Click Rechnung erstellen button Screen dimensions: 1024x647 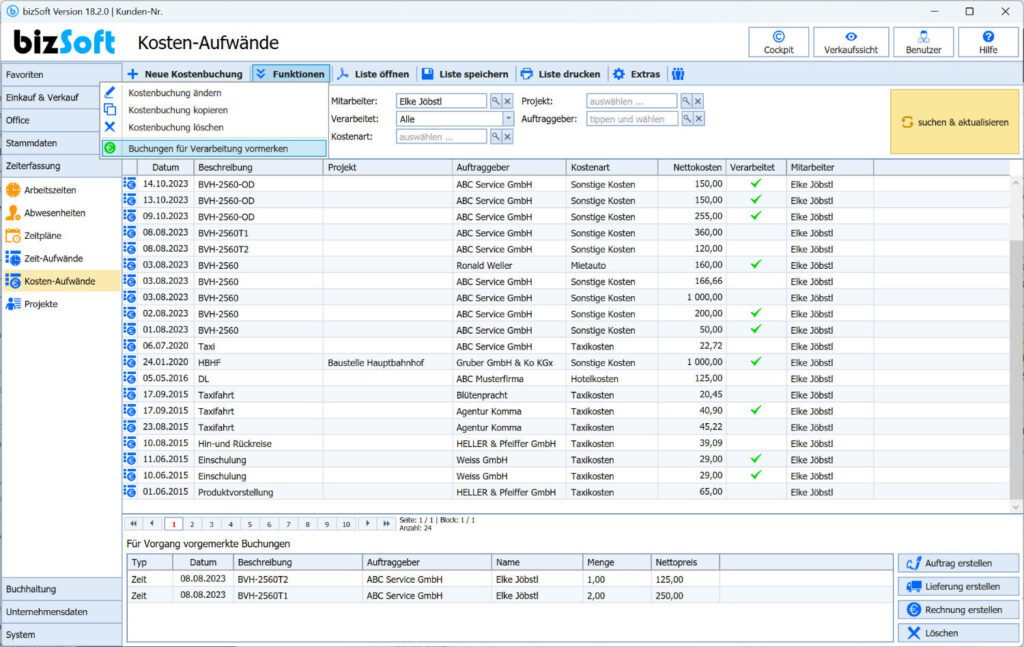[958, 610]
